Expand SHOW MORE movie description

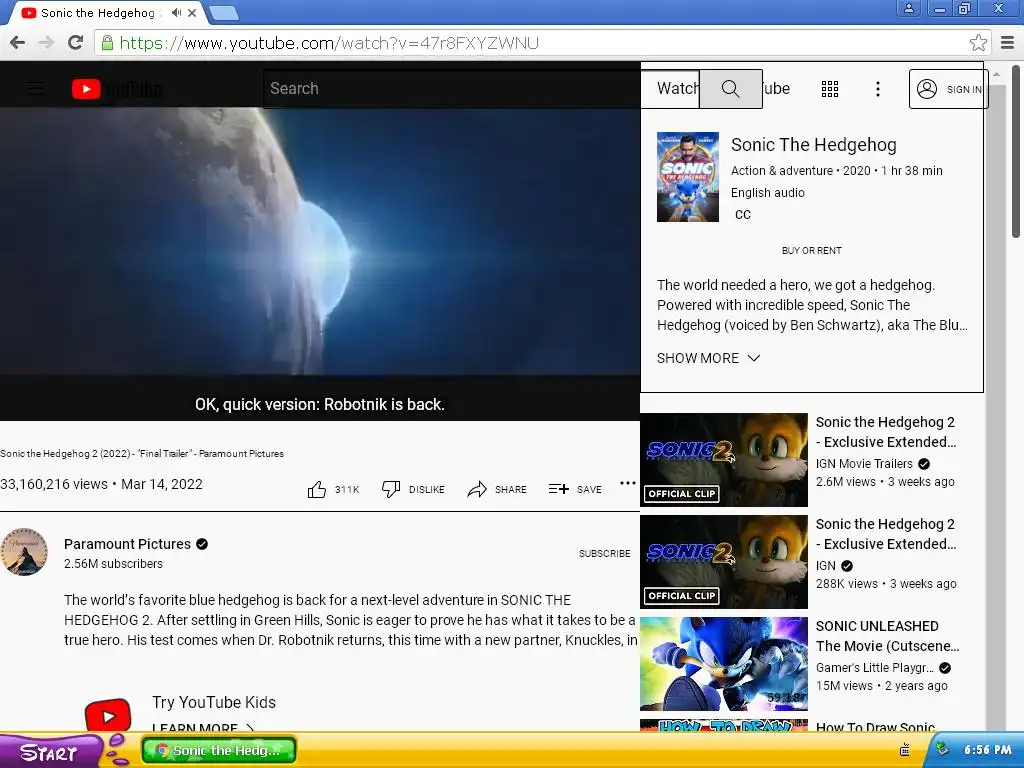[709, 358]
